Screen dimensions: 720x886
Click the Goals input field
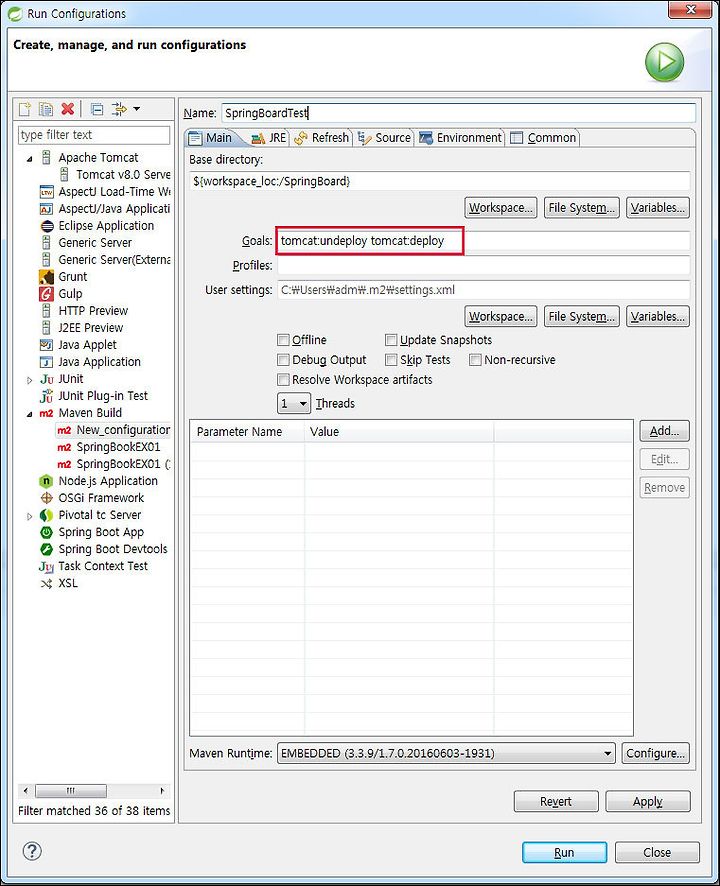pyautogui.click(x=483, y=241)
